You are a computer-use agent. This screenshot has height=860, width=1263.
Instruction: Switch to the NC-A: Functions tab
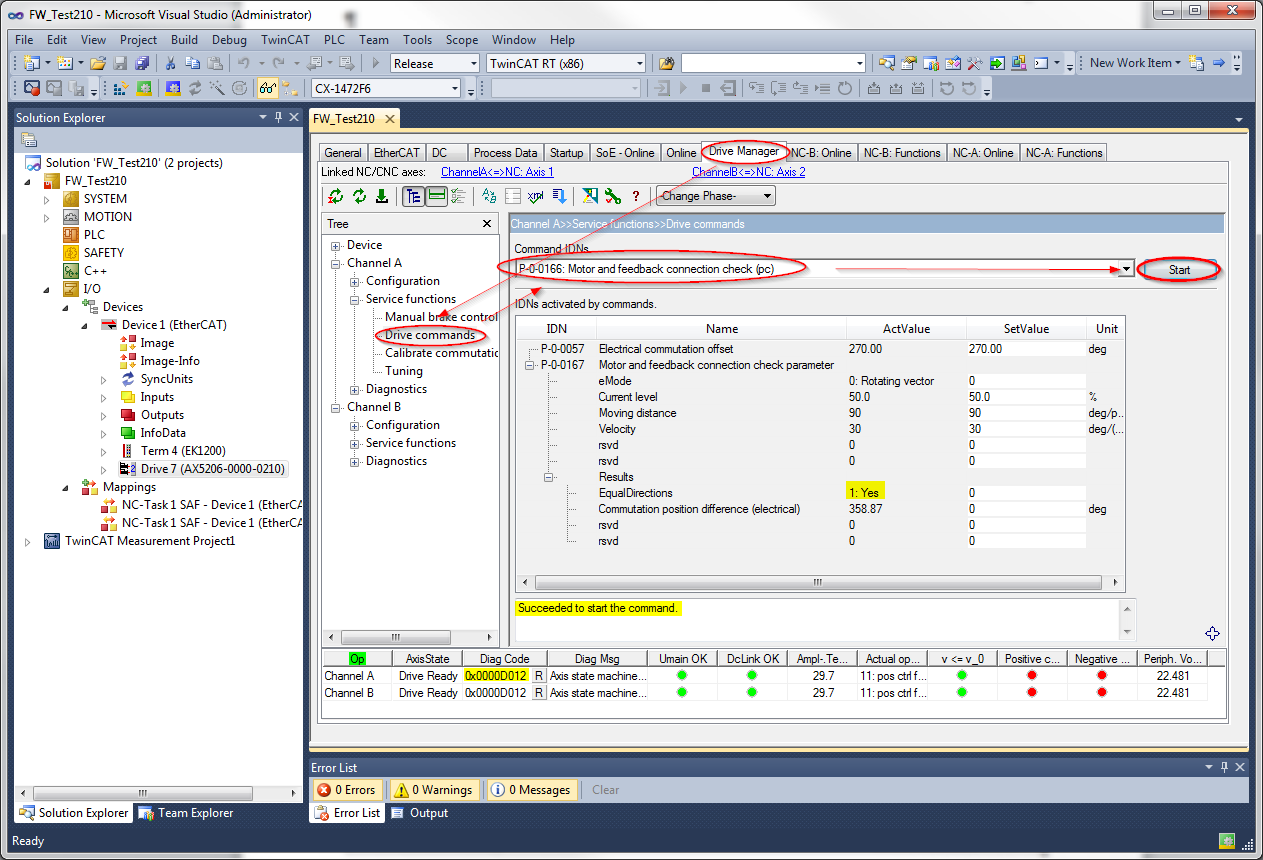point(1063,153)
